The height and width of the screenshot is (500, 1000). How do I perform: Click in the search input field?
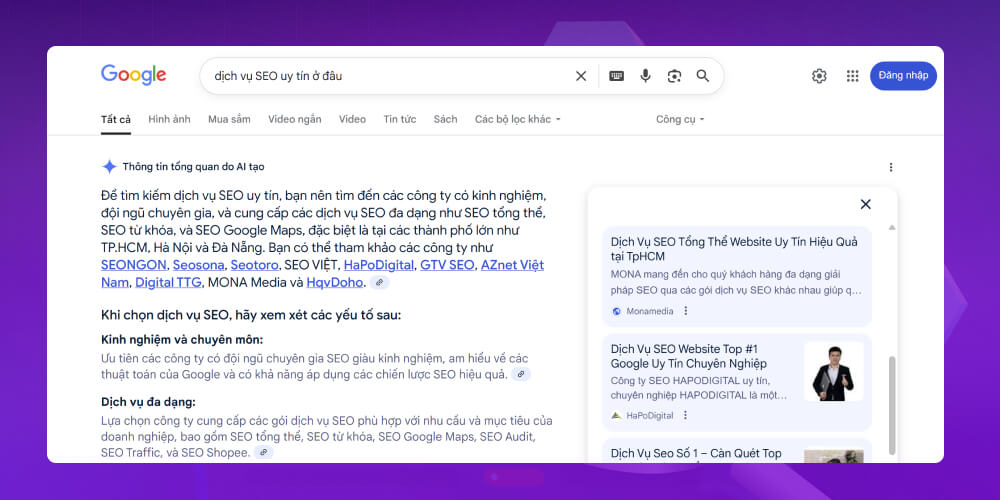[389, 76]
